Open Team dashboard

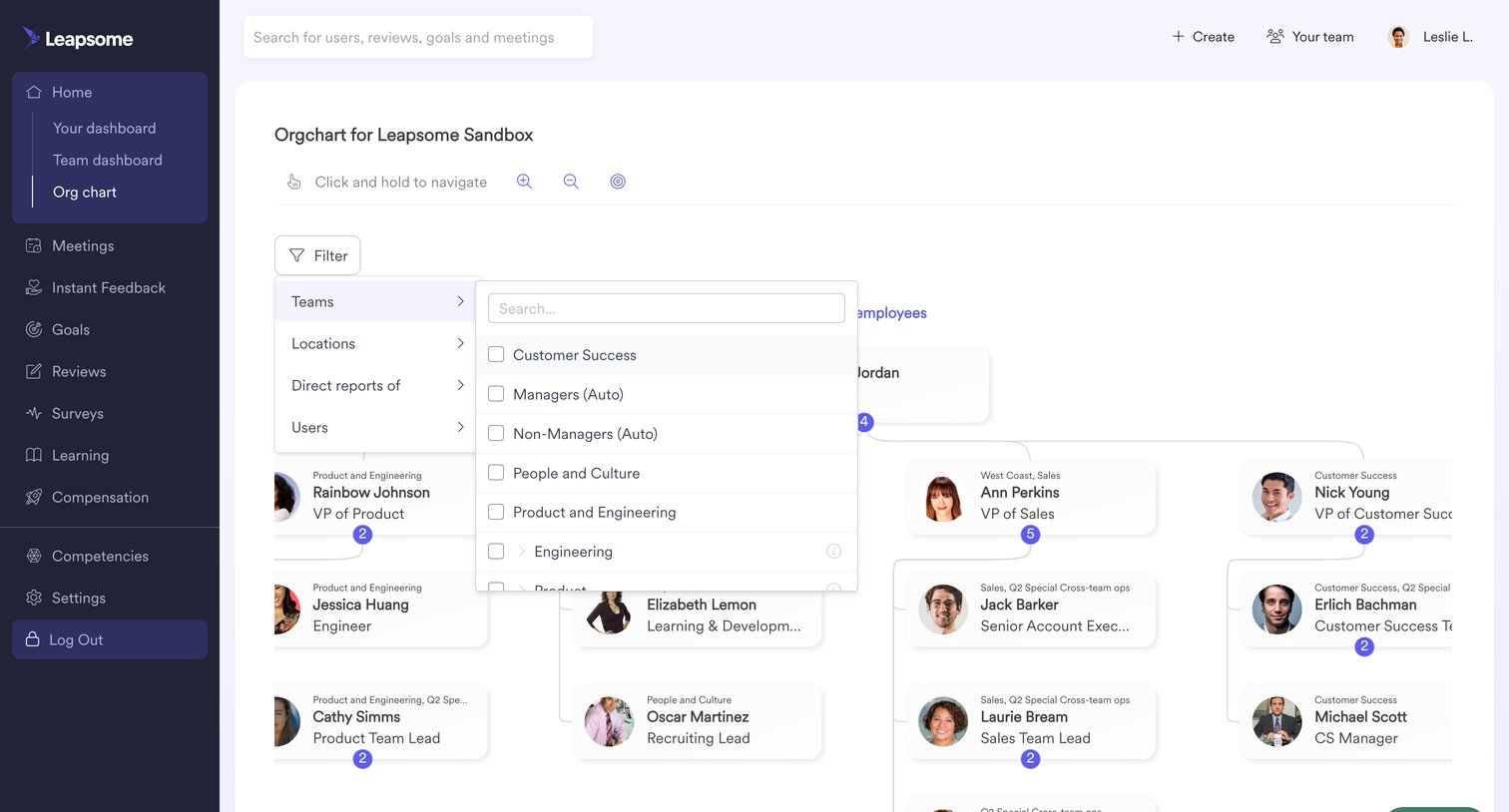[x=108, y=160]
